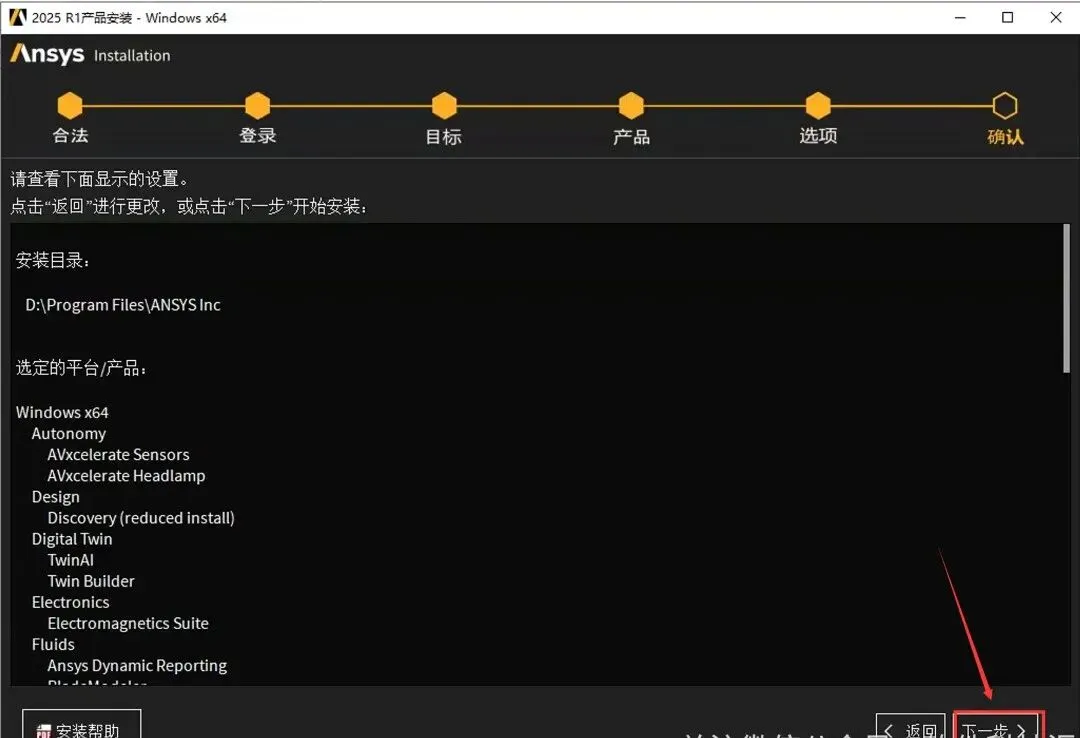Click the Twin Builder entry
The width and height of the screenshot is (1080, 738).
pyautogui.click(x=91, y=581)
